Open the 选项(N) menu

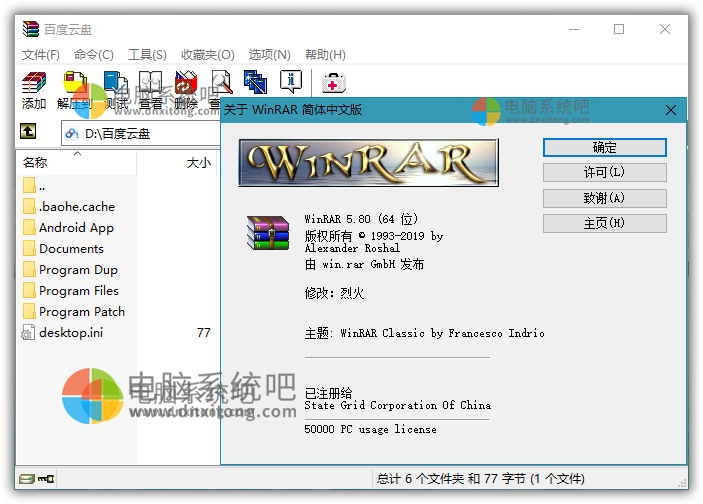tap(269, 55)
